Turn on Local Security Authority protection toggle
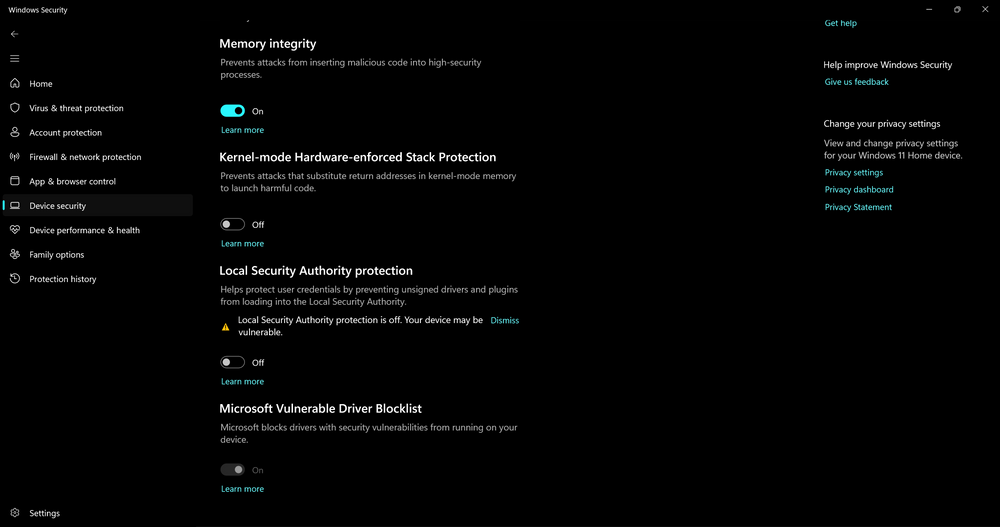The height and width of the screenshot is (527, 1000). pyautogui.click(x=232, y=363)
